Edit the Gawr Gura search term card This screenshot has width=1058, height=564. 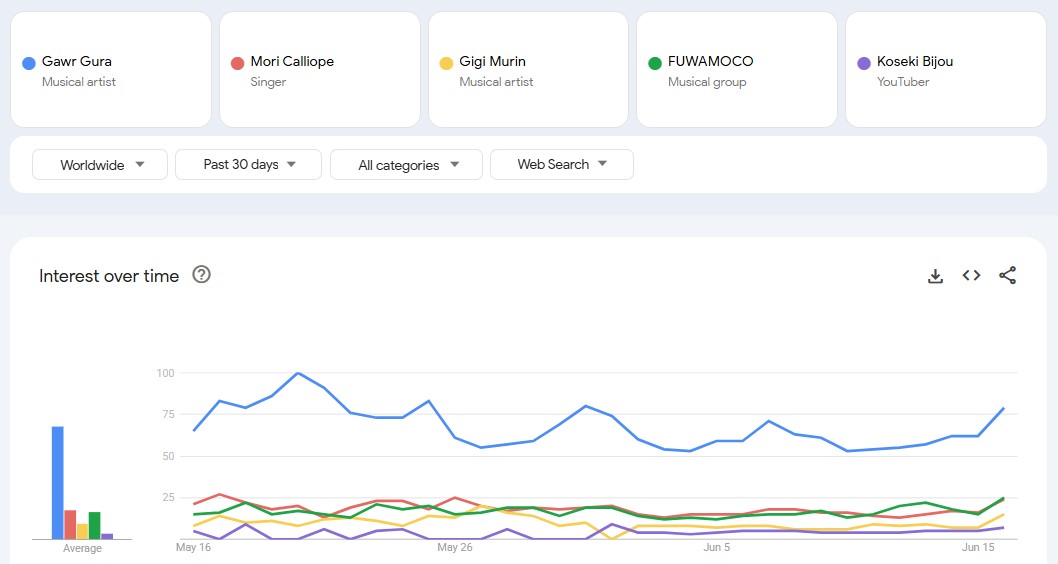pyautogui.click(x=111, y=69)
